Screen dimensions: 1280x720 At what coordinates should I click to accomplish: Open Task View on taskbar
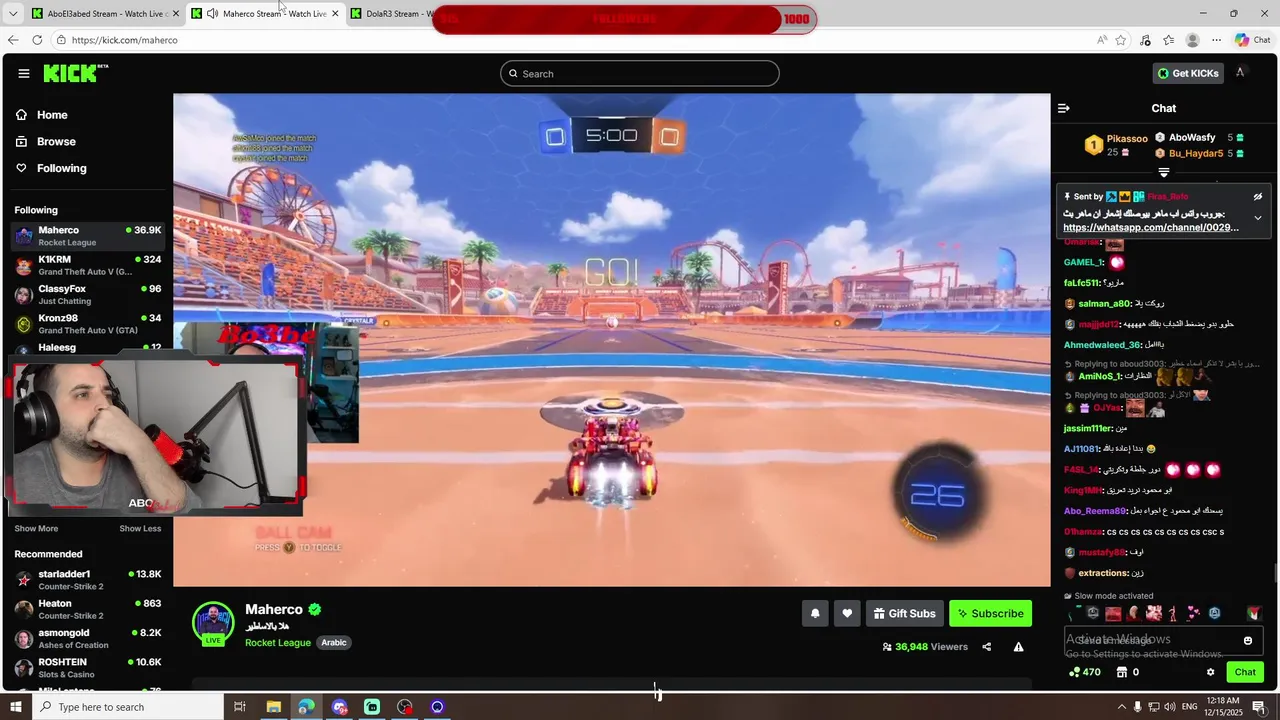[239, 707]
